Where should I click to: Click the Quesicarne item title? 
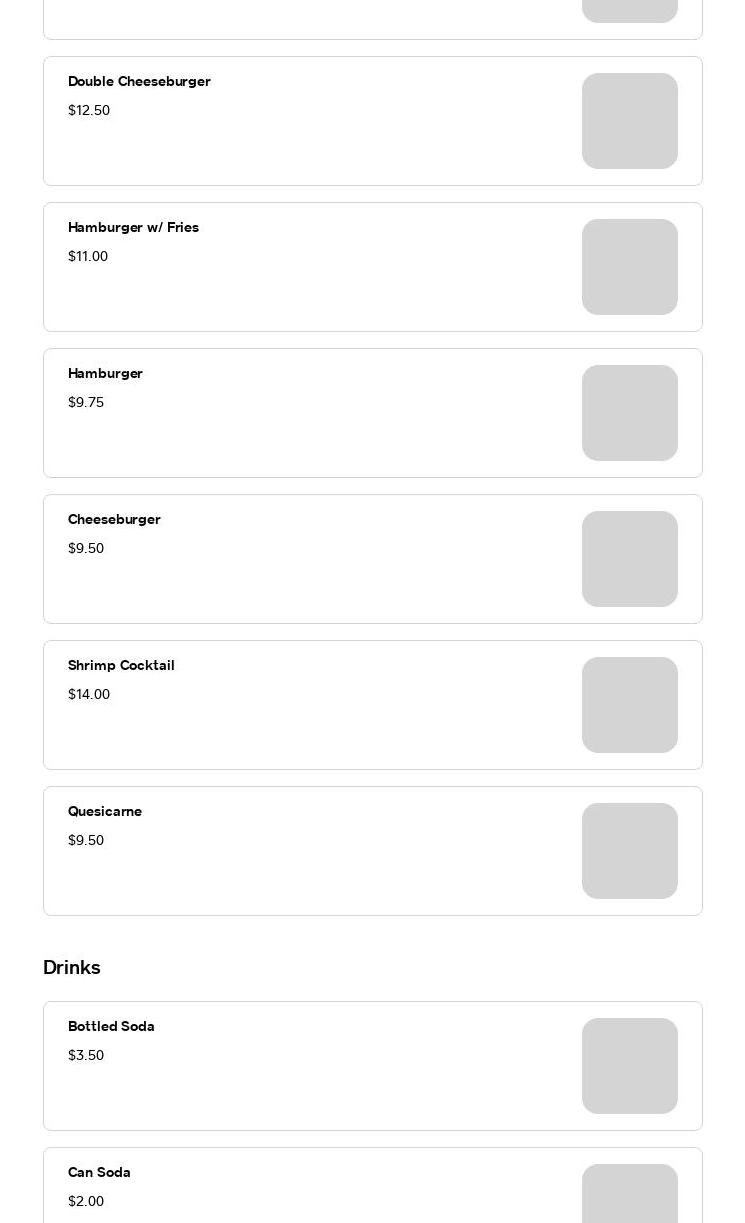(105, 811)
